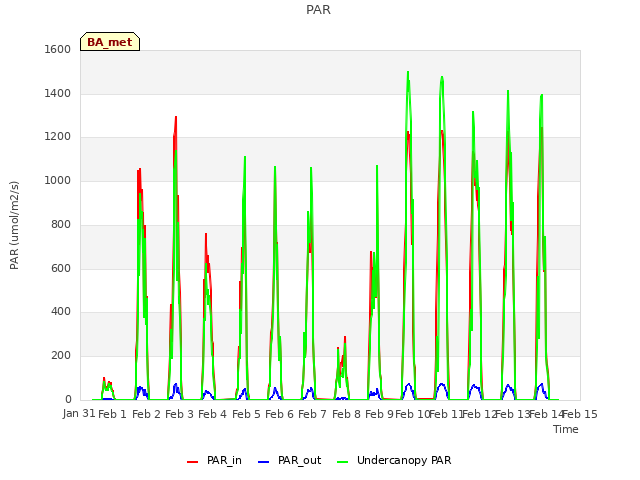Select the PAR_in legend entry
This screenshot has height=480, width=640.
[x=214, y=460]
